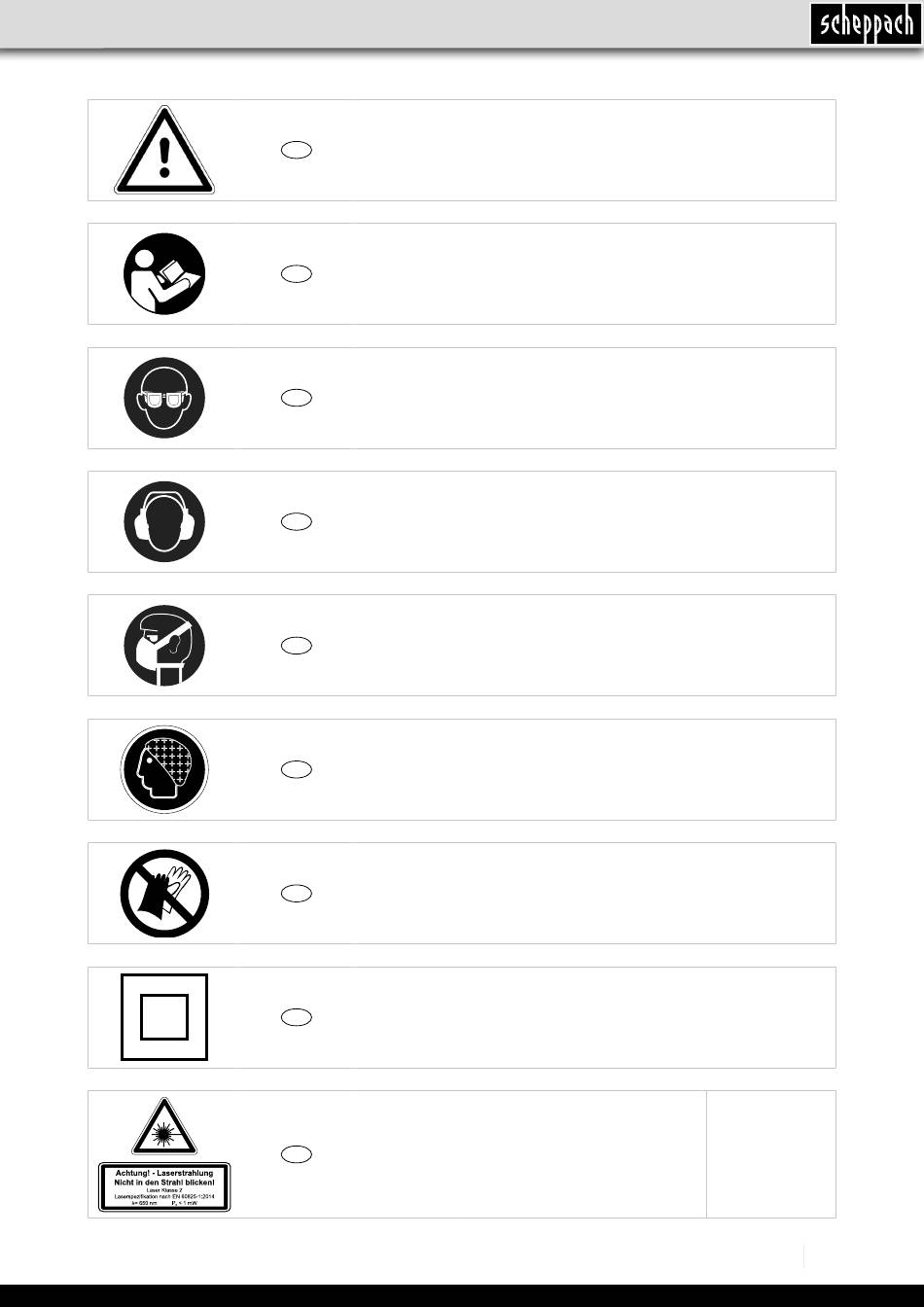Click the laser radiation warning triangle
Image resolution: width=924 pixels, height=1307 pixels.
pyautogui.click(x=164, y=1127)
